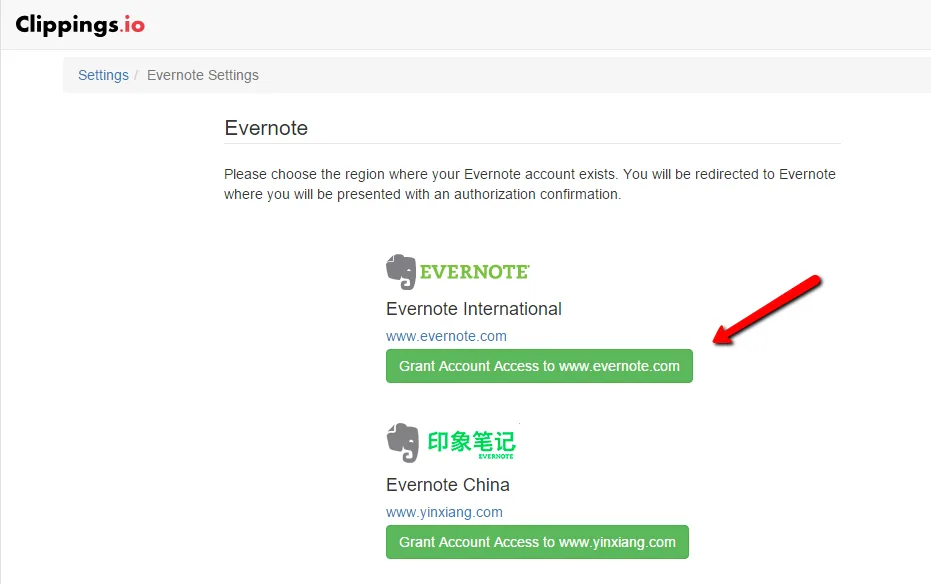The width and height of the screenshot is (931, 584).
Task: Click the Evernote International heading
Action: coord(474,309)
